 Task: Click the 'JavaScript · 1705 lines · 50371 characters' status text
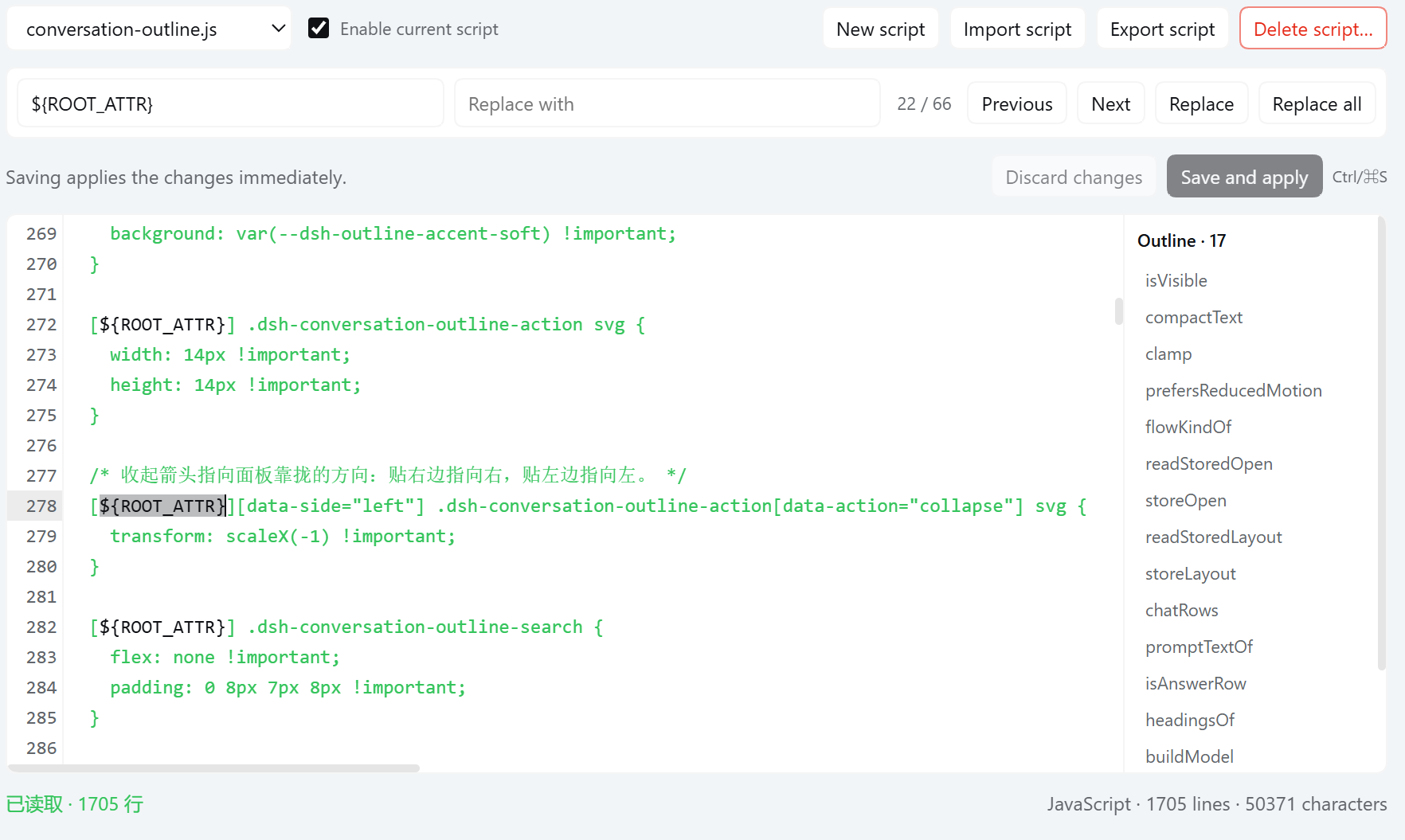(x=1217, y=804)
